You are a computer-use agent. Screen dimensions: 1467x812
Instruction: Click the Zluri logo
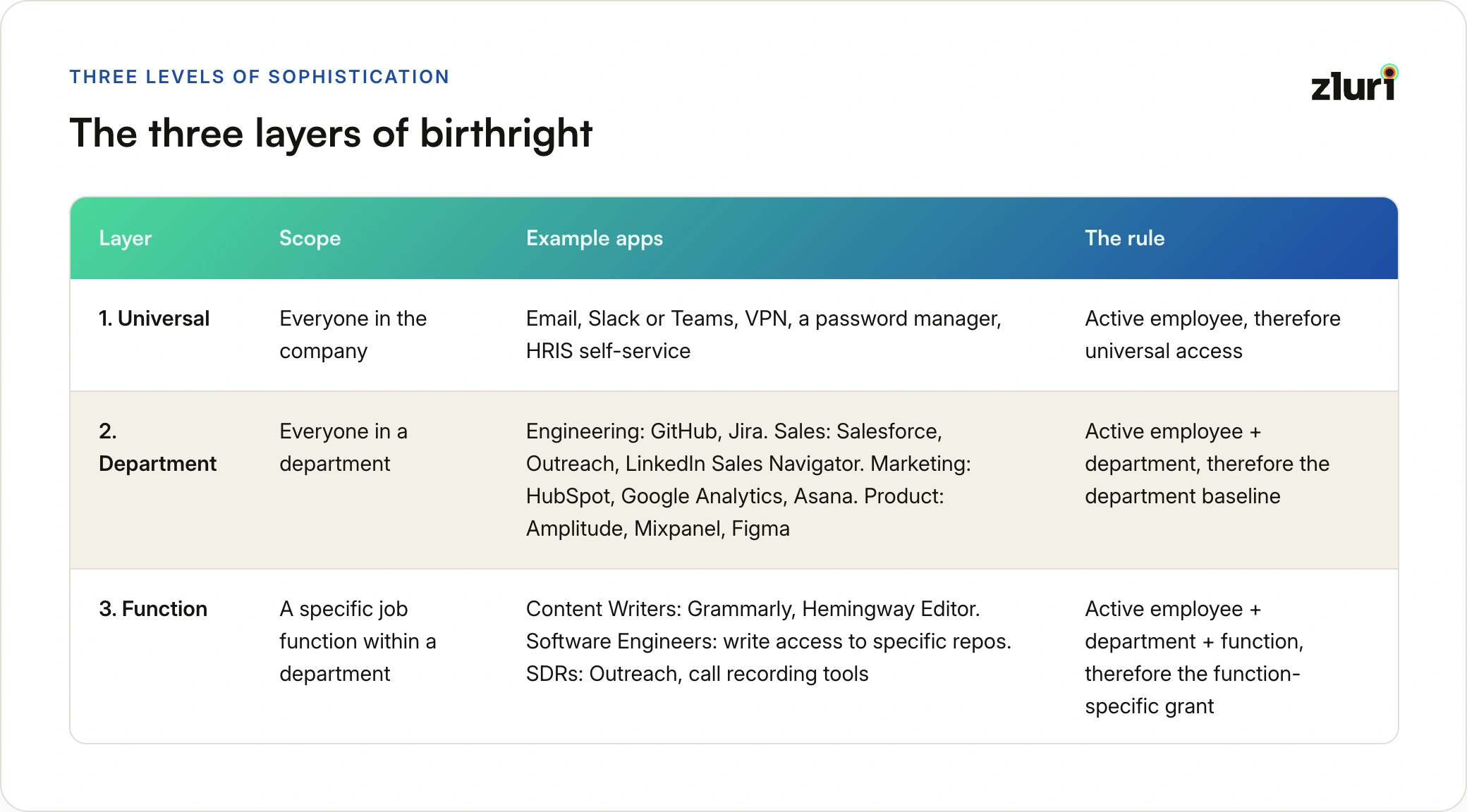click(1354, 83)
